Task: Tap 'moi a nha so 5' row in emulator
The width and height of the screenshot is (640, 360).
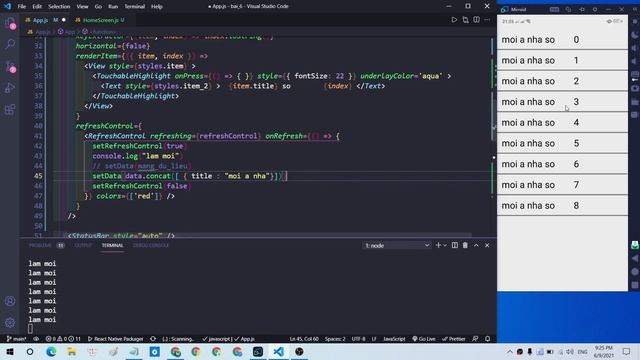Action: click(x=562, y=143)
